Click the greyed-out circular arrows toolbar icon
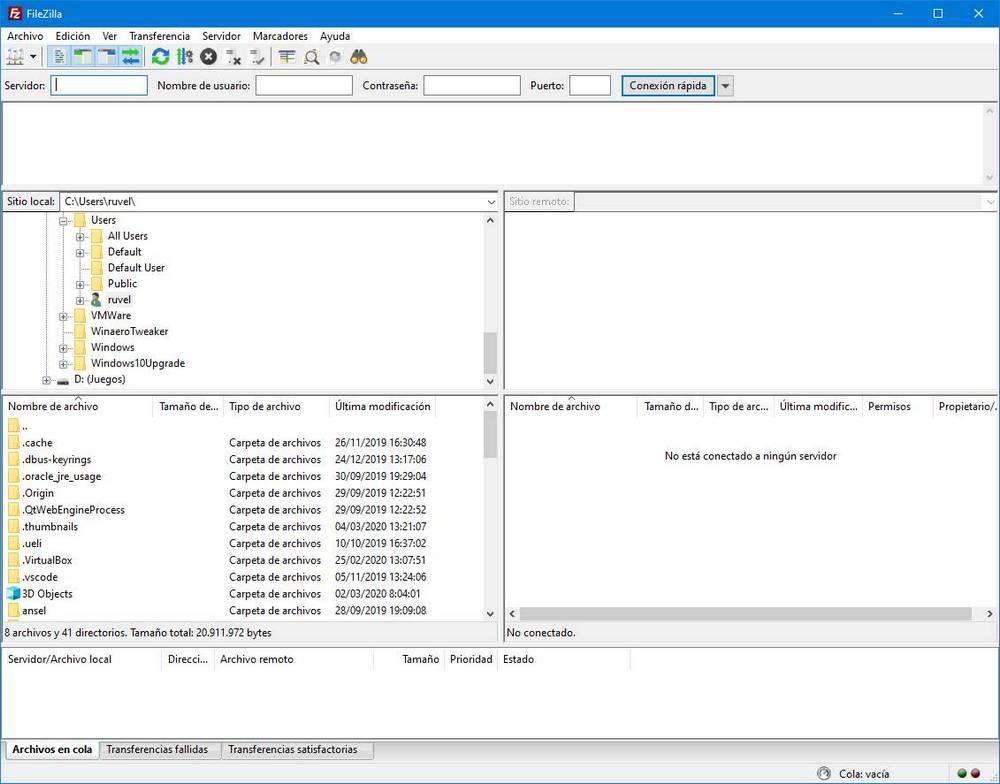Screen dimensions: 1000x784 pyautogui.click(x=335, y=57)
